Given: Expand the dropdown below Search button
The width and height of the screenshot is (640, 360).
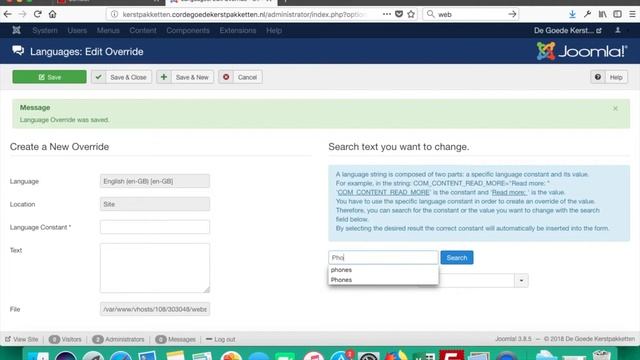Looking at the screenshot, I should 521,280.
